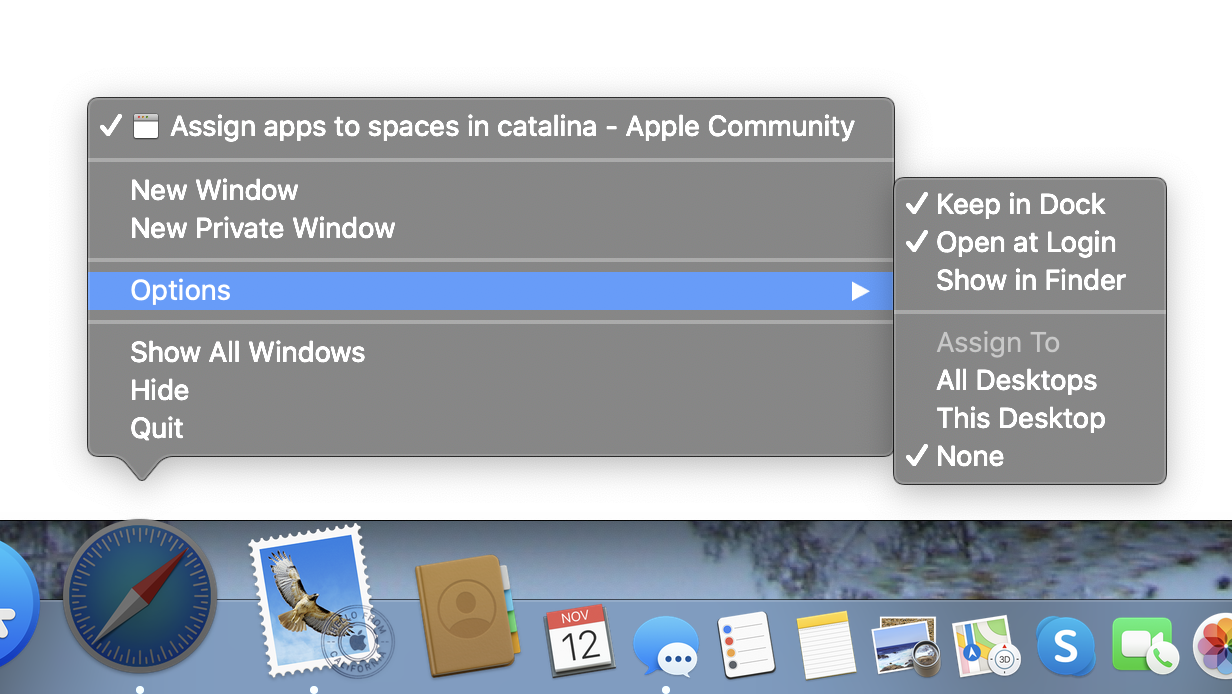Launch the Preview app icon
Image resolution: width=1232 pixels, height=694 pixels.
[906, 646]
